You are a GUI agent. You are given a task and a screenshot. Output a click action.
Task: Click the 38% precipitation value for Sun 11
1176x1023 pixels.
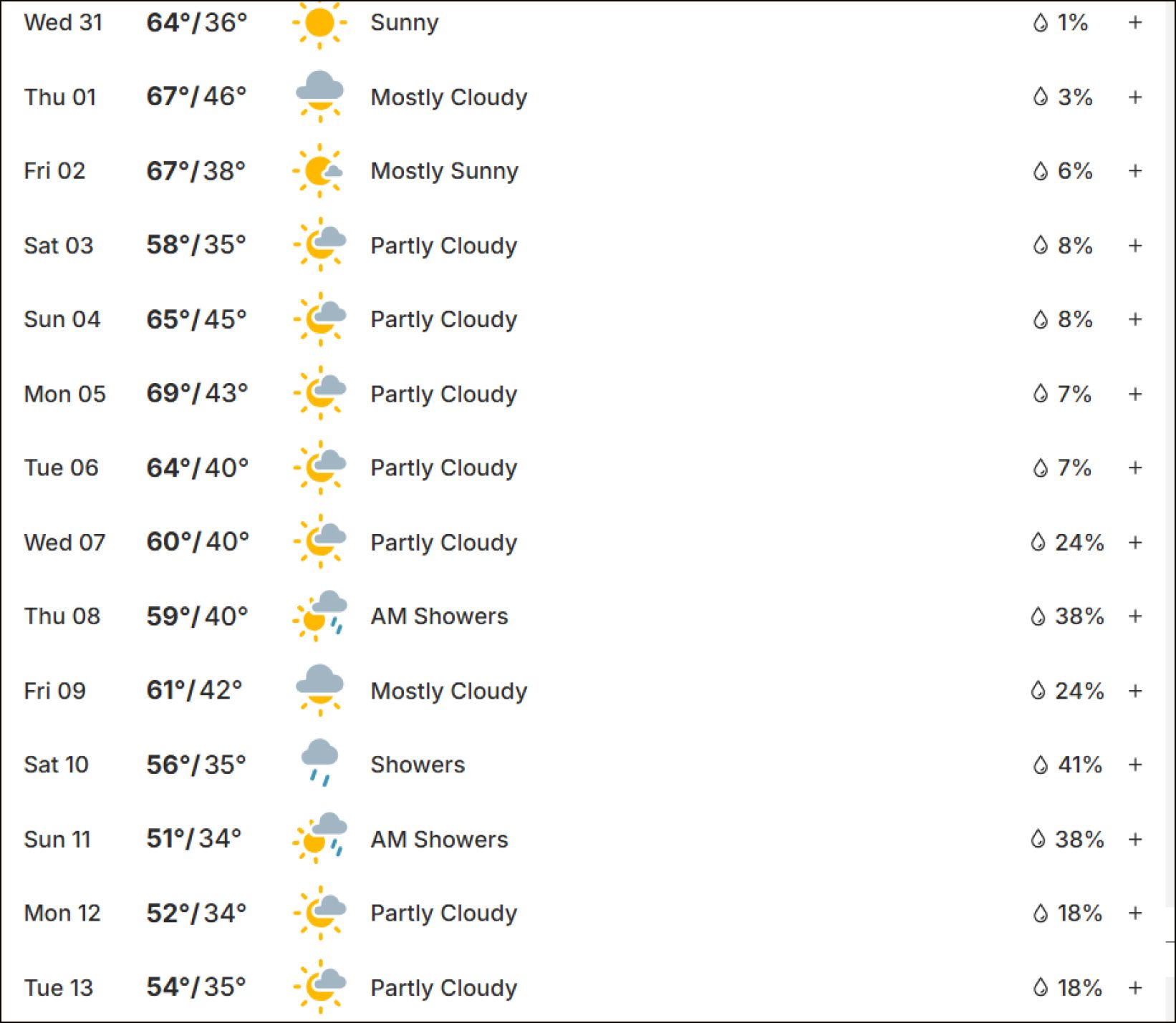[1079, 839]
